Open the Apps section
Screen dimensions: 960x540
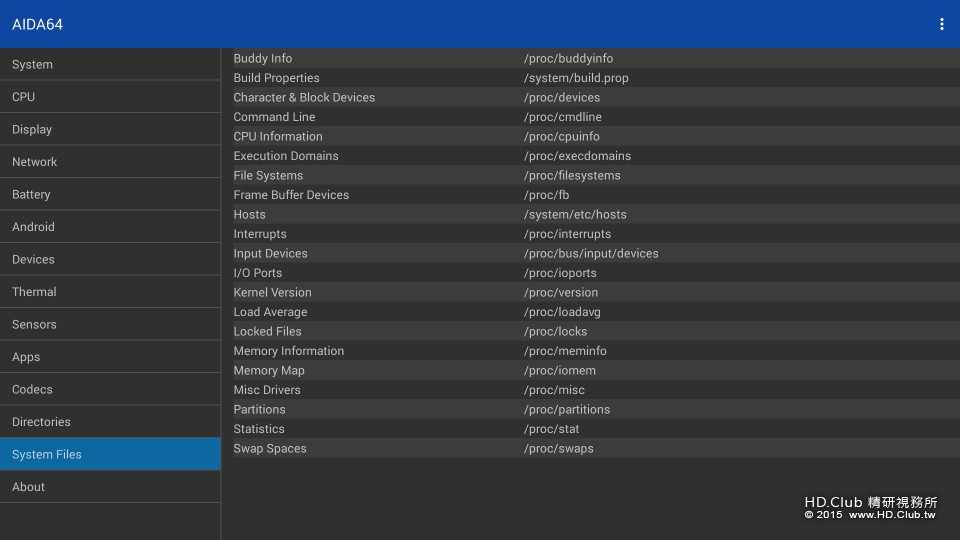(x=110, y=356)
